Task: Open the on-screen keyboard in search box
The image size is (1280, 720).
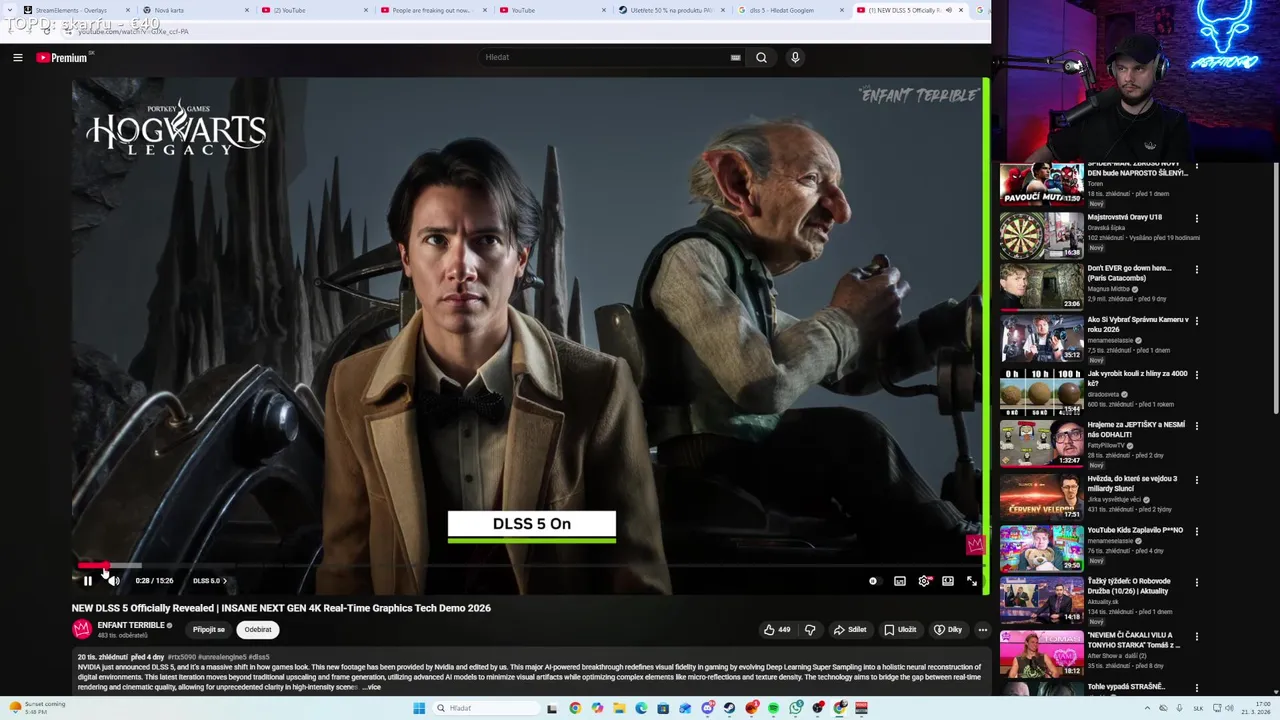Action: (735, 58)
